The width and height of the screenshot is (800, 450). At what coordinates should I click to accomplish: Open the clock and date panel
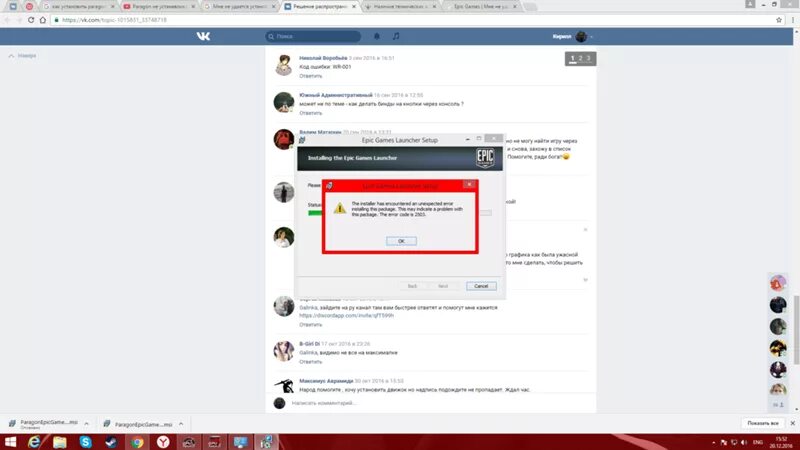point(781,442)
